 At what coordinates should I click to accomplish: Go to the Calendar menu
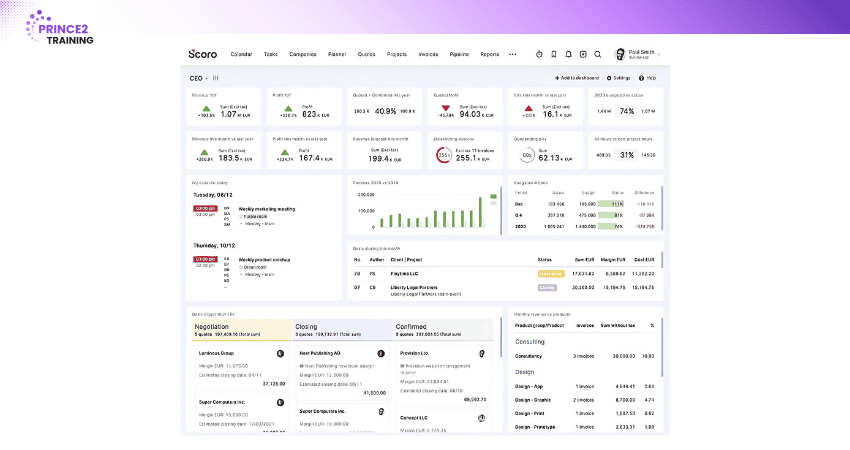[x=241, y=54]
